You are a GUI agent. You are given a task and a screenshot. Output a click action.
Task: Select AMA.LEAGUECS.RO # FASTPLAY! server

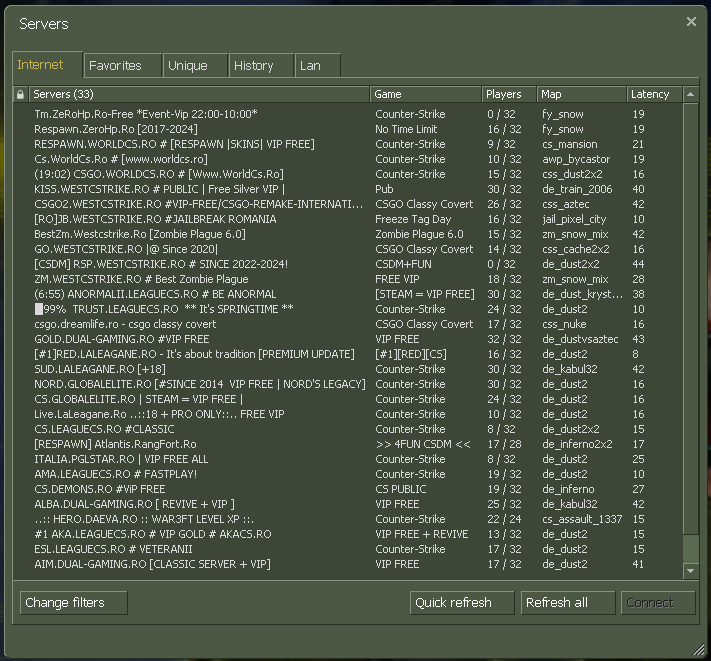coord(348,474)
